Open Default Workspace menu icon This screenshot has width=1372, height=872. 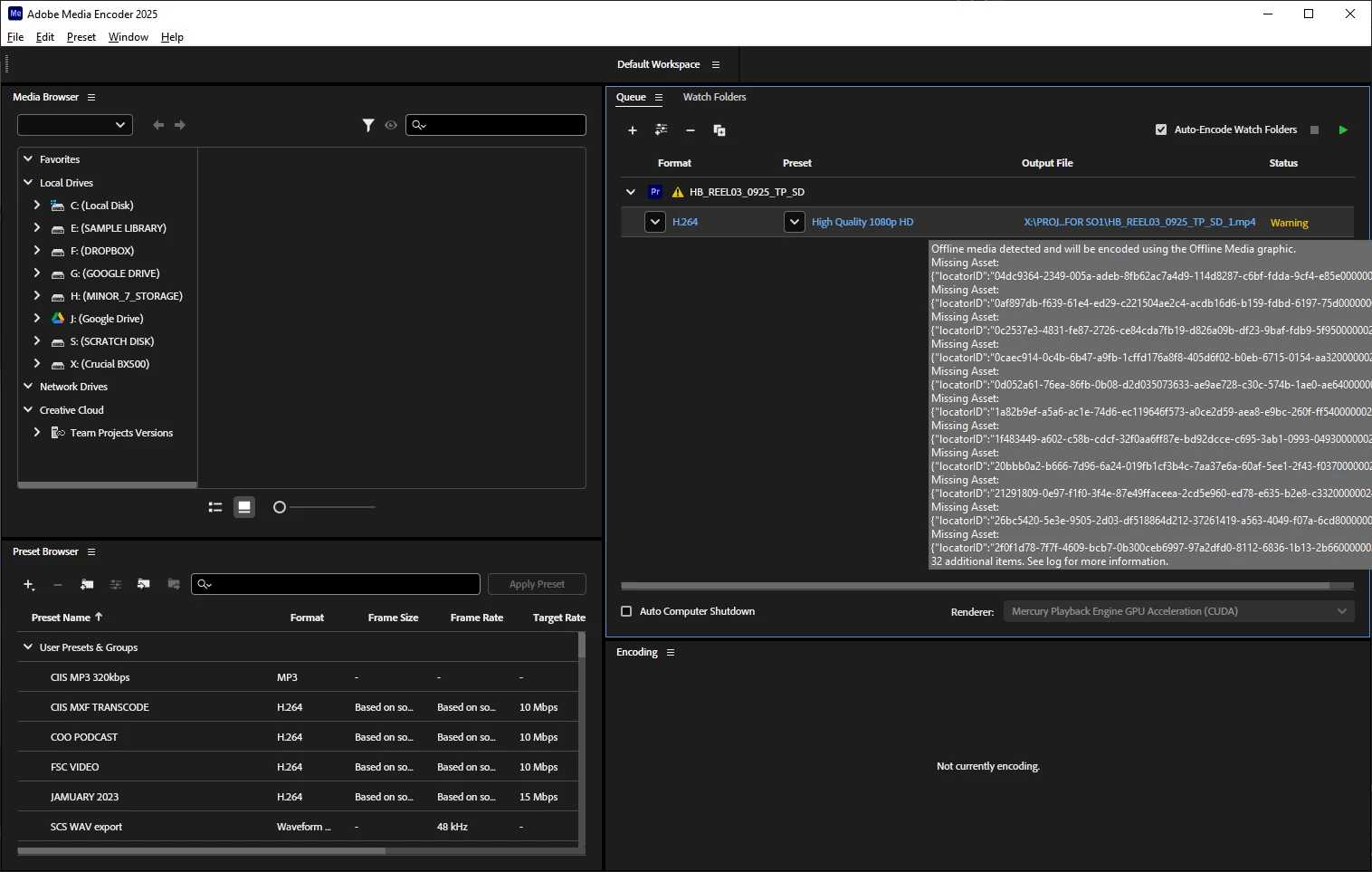tap(716, 64)
